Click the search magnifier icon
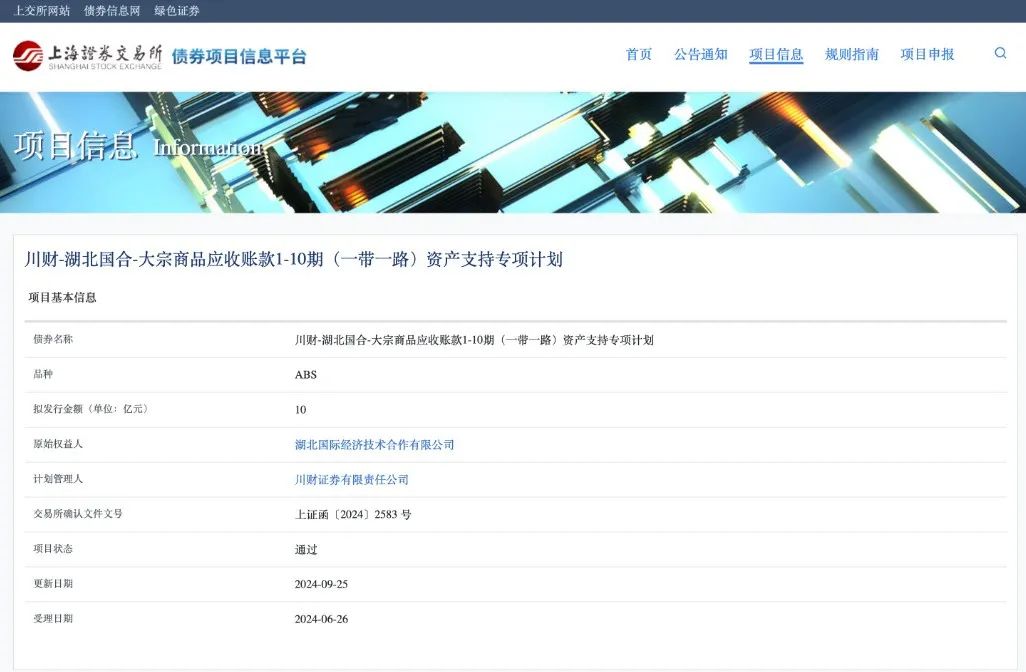This screenshot has width=1026, height=672. point(1000,53)
